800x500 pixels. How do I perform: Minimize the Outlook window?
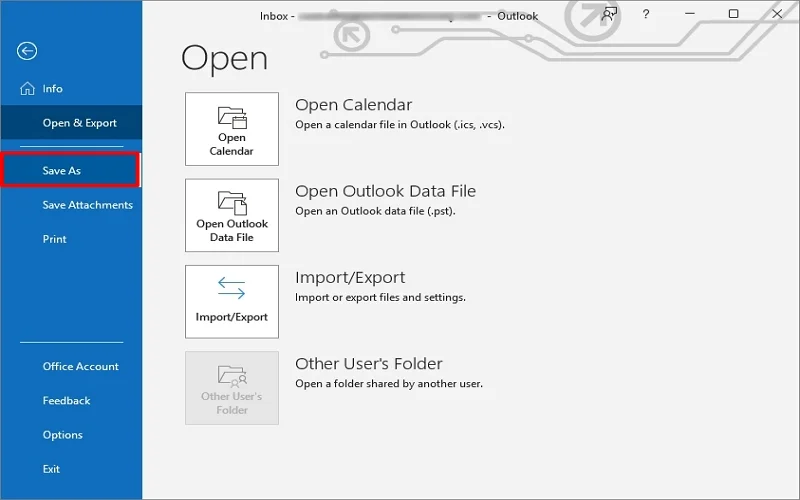click(x=690, y=14)
